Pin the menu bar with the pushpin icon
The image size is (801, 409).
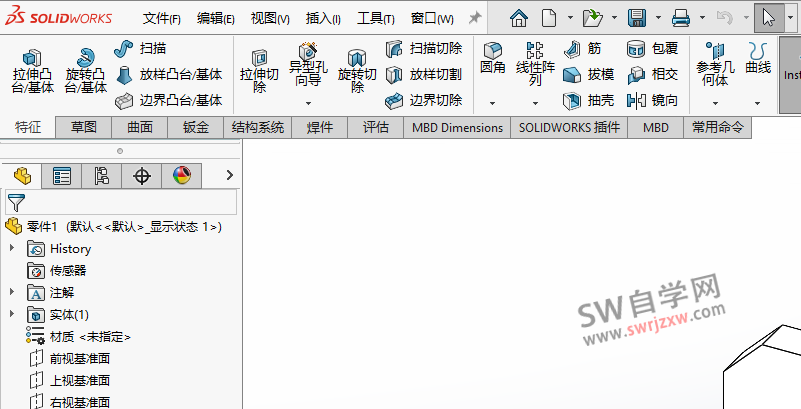pos(475,18)
